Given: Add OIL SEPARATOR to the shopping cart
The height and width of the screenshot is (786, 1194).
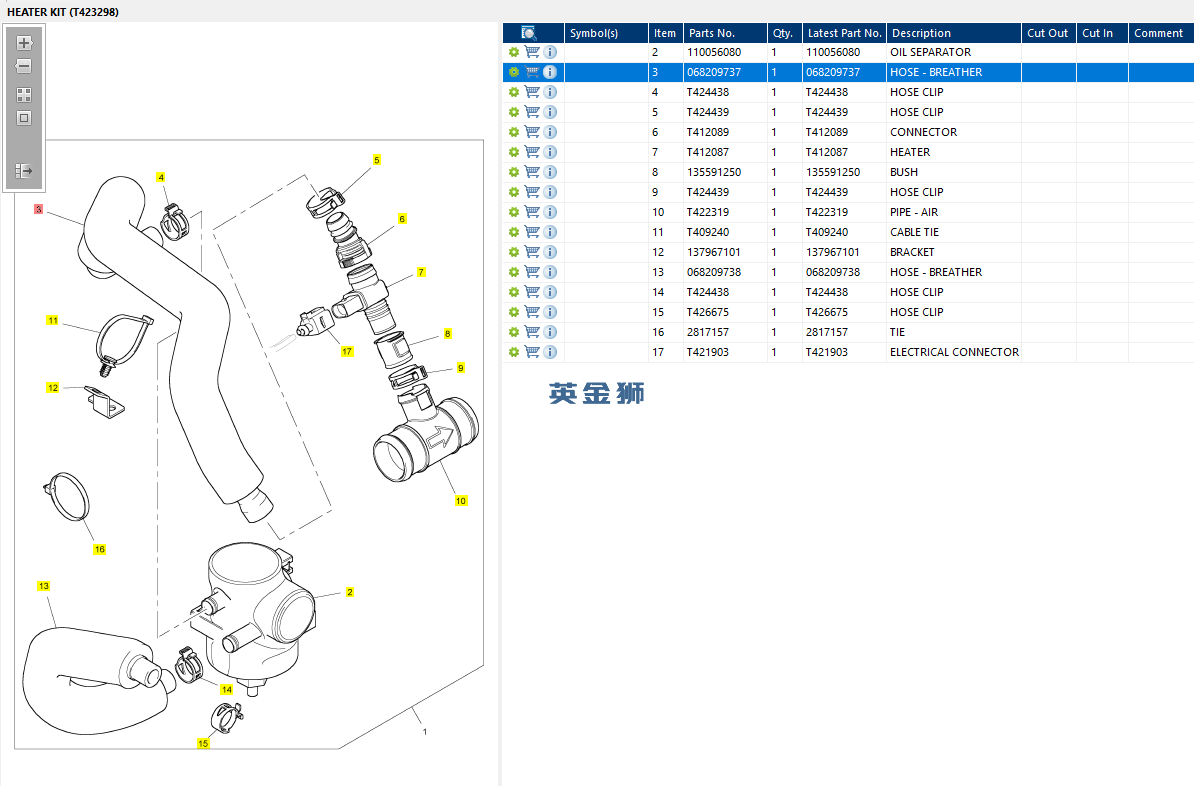Looking at the screenshot, I should [532, 52].
